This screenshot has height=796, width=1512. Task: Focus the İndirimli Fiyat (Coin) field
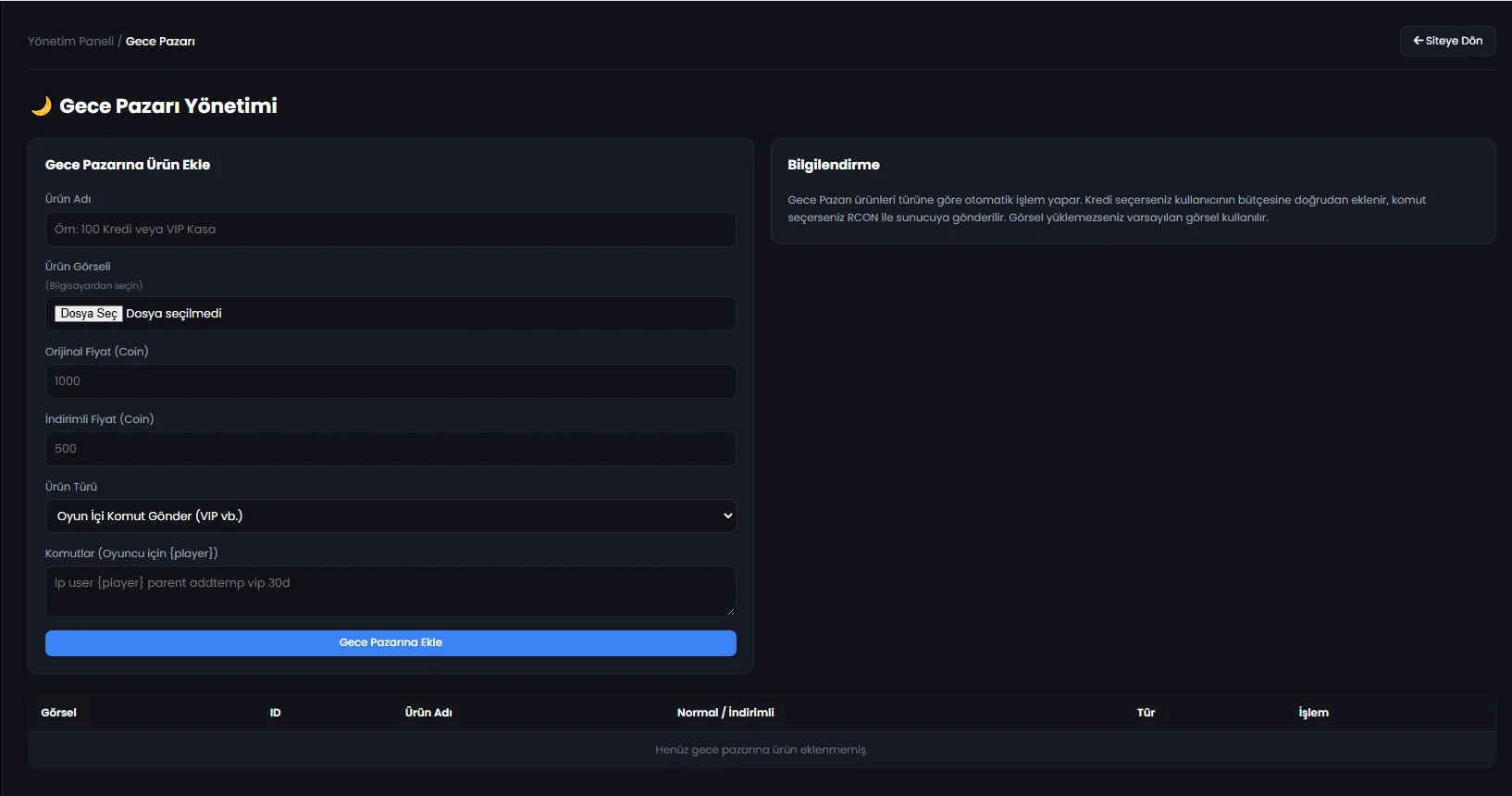[390, 449]
